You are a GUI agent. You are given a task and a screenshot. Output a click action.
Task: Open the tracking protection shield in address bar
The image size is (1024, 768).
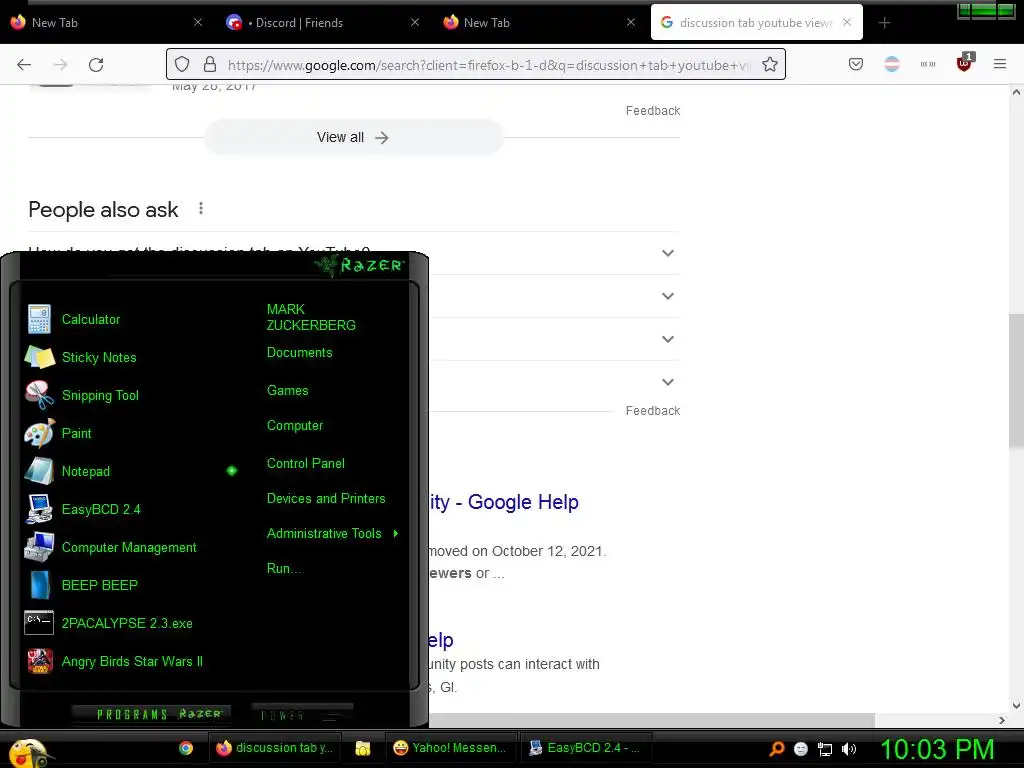tap(182, 64)
